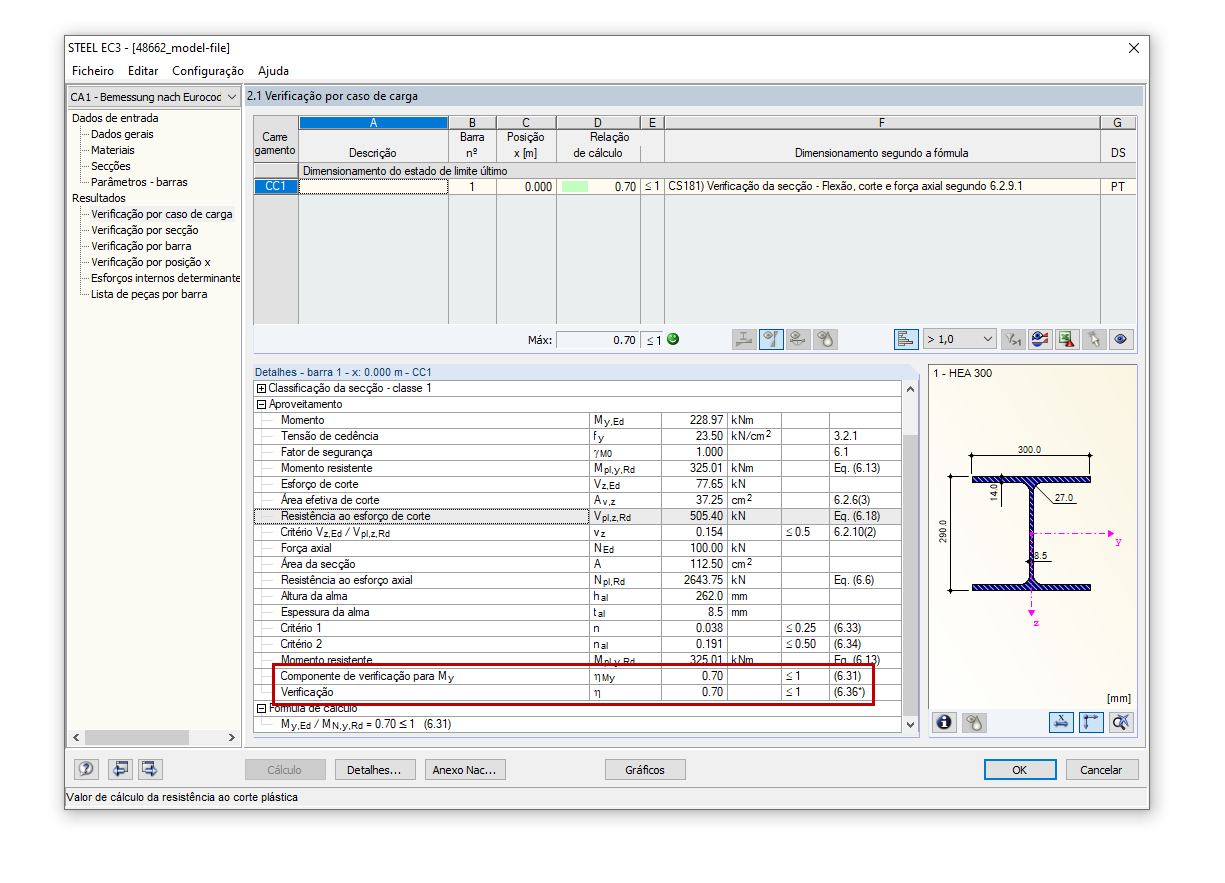Click the filter rows exceeding ratio icon
This screenshot has height=883, width=1225.
click(1014, 339)
